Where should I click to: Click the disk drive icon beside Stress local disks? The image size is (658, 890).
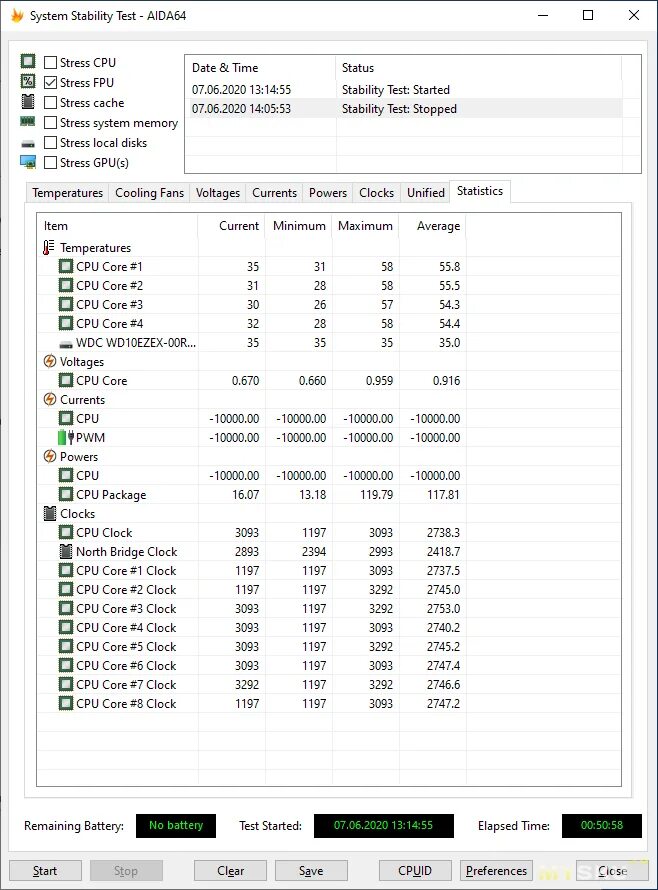tap(28, 144)
